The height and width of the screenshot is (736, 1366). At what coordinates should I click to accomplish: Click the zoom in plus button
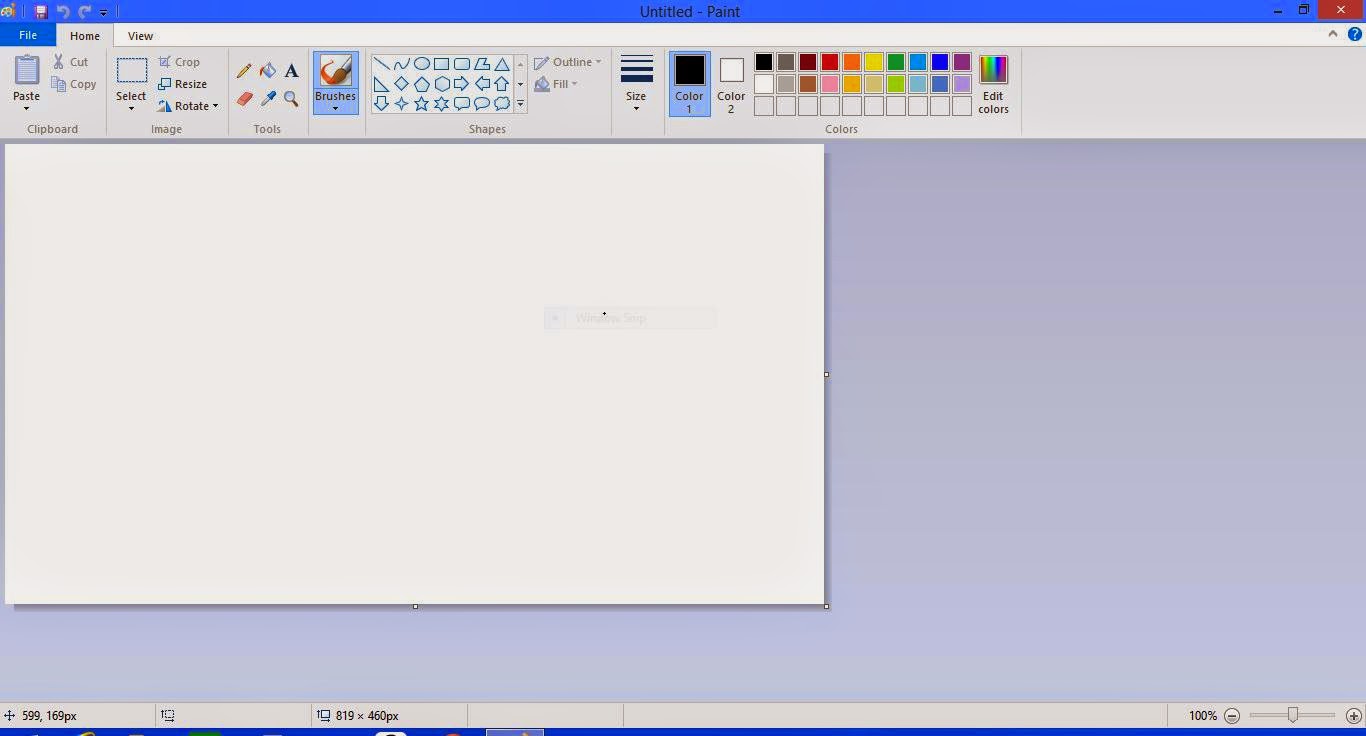1354,716
